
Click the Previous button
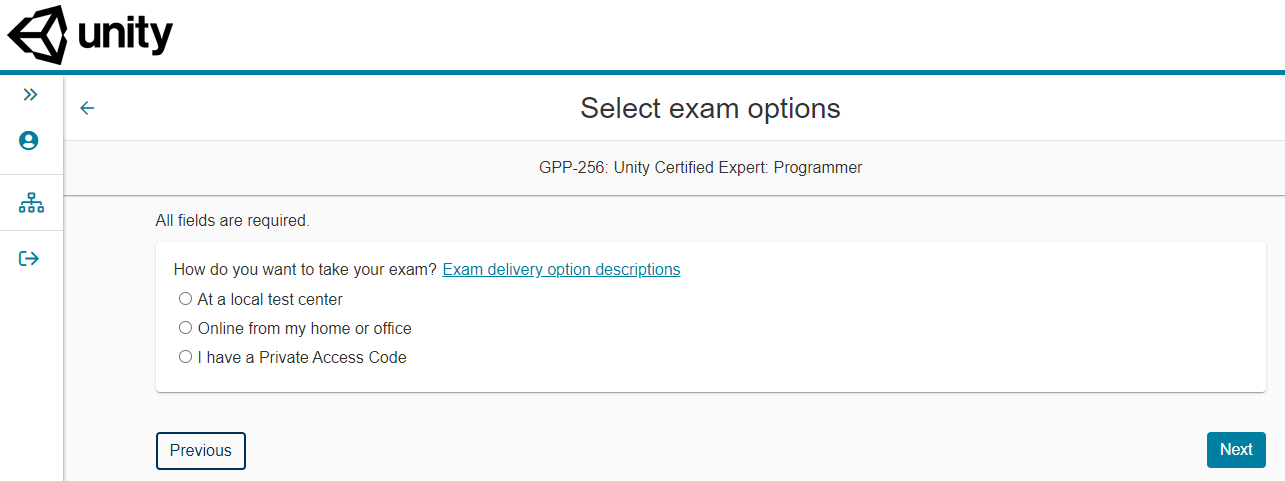click(200, 450)
